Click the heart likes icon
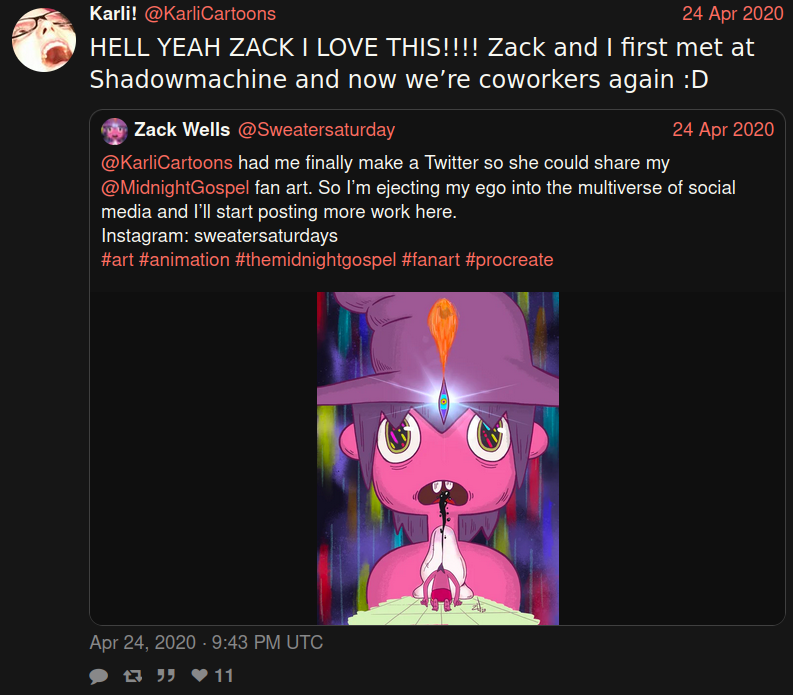793x695 pixels. point(200,675)
